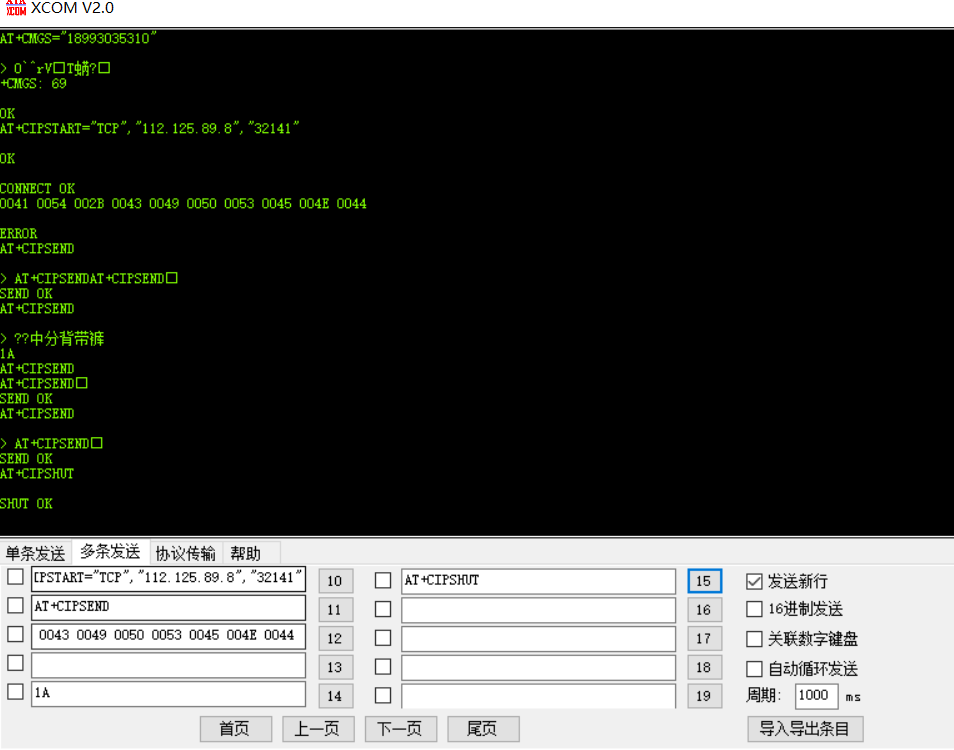
Task: Check the box for the 0043 0049 entry
Action: pos(15,634)
